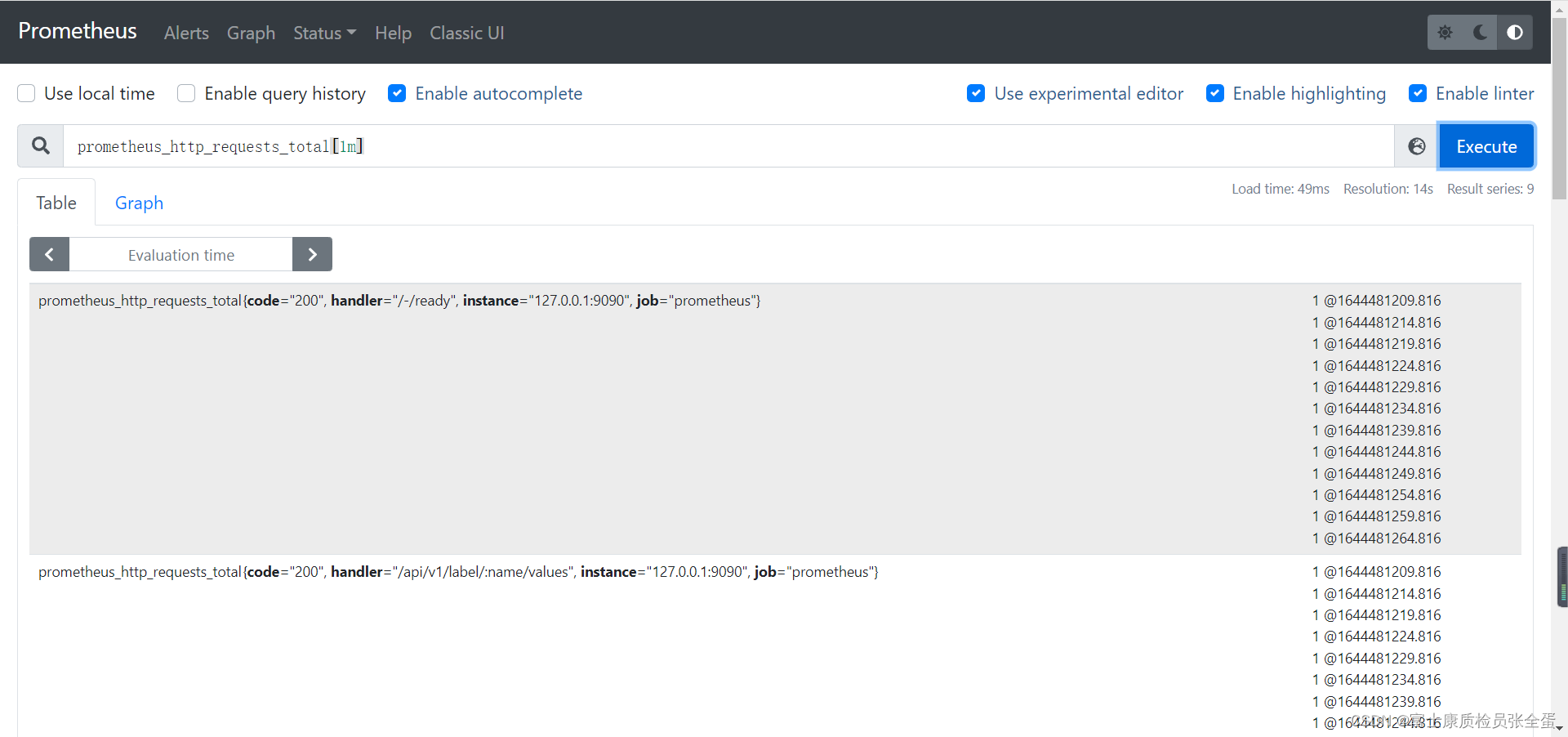Click the Prometheus brand link
1568x737 pixels.
[78, 31]
